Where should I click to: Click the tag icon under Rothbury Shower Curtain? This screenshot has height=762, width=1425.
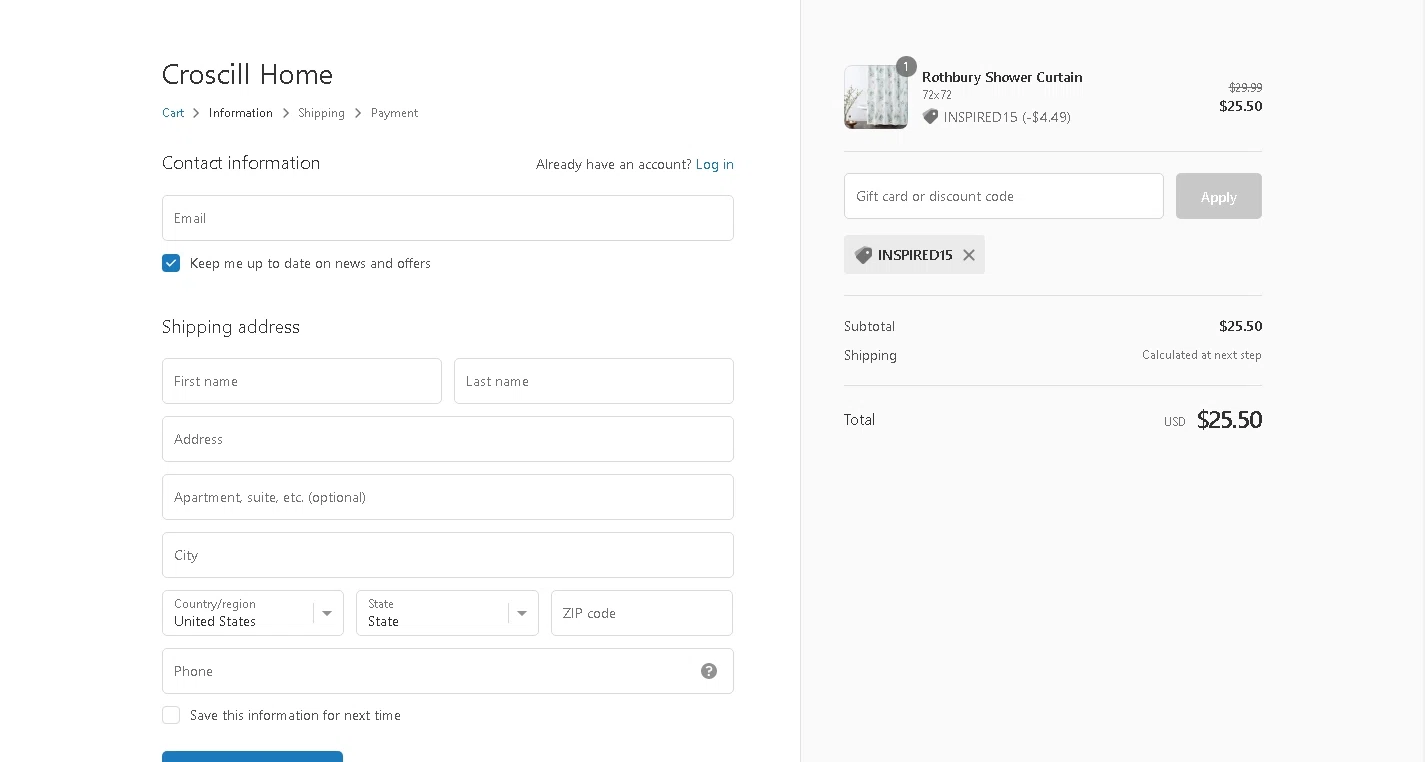(x=930, y=117)
